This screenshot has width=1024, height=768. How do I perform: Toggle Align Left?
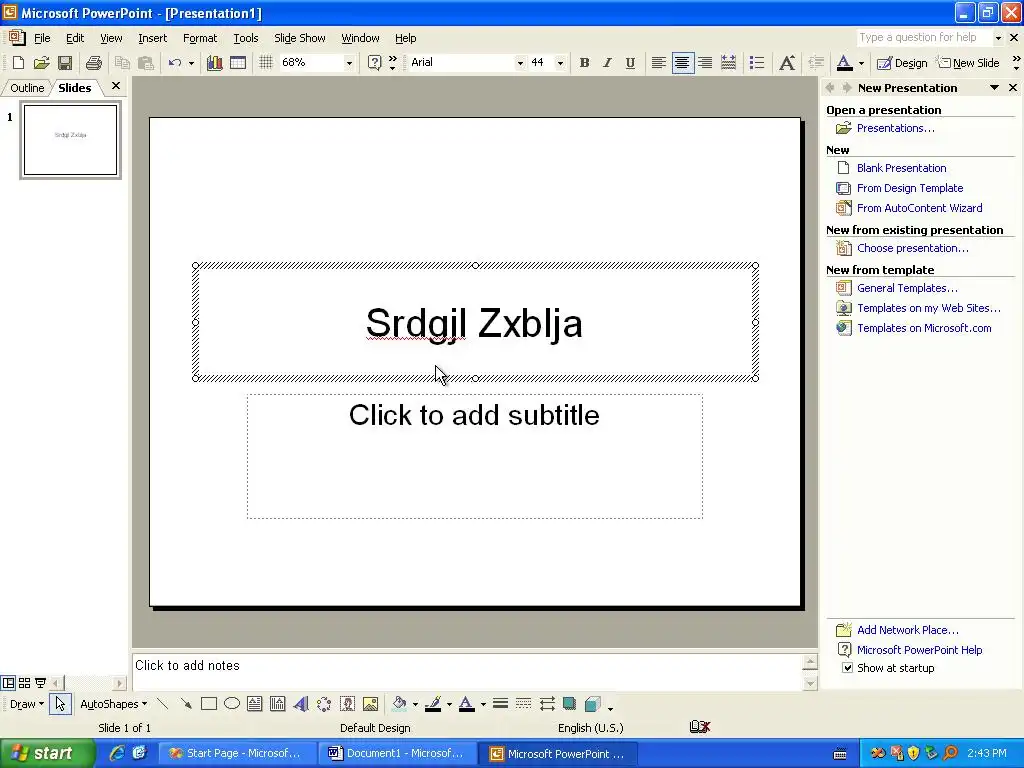tap(659, 63)
